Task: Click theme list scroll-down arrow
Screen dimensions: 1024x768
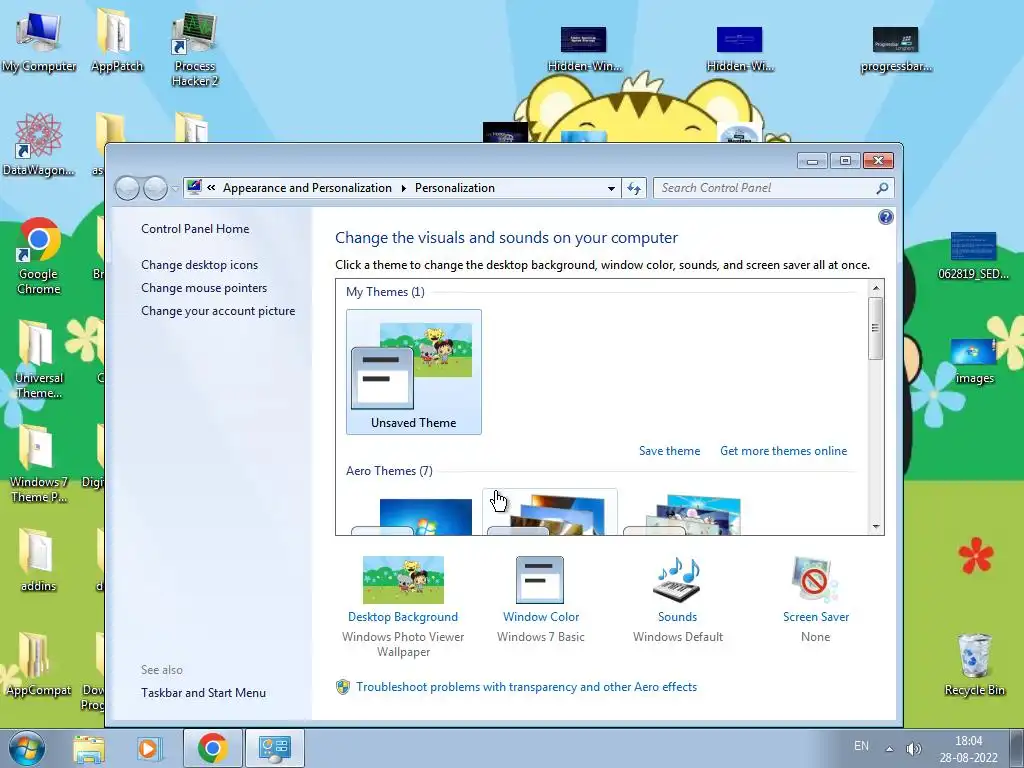Action: 876,526
